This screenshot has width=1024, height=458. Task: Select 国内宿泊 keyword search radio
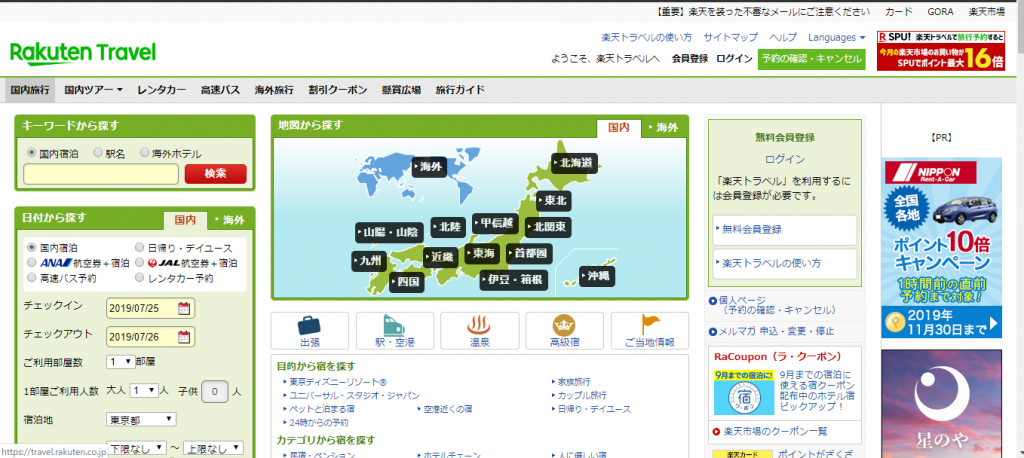(x=31, y=153)
